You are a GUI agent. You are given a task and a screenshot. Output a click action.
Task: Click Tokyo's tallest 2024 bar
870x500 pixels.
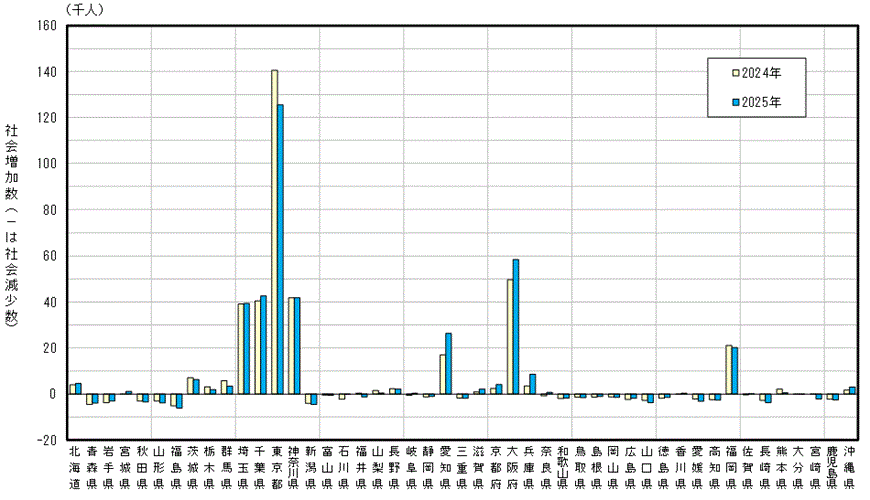(x=274, y=230)
